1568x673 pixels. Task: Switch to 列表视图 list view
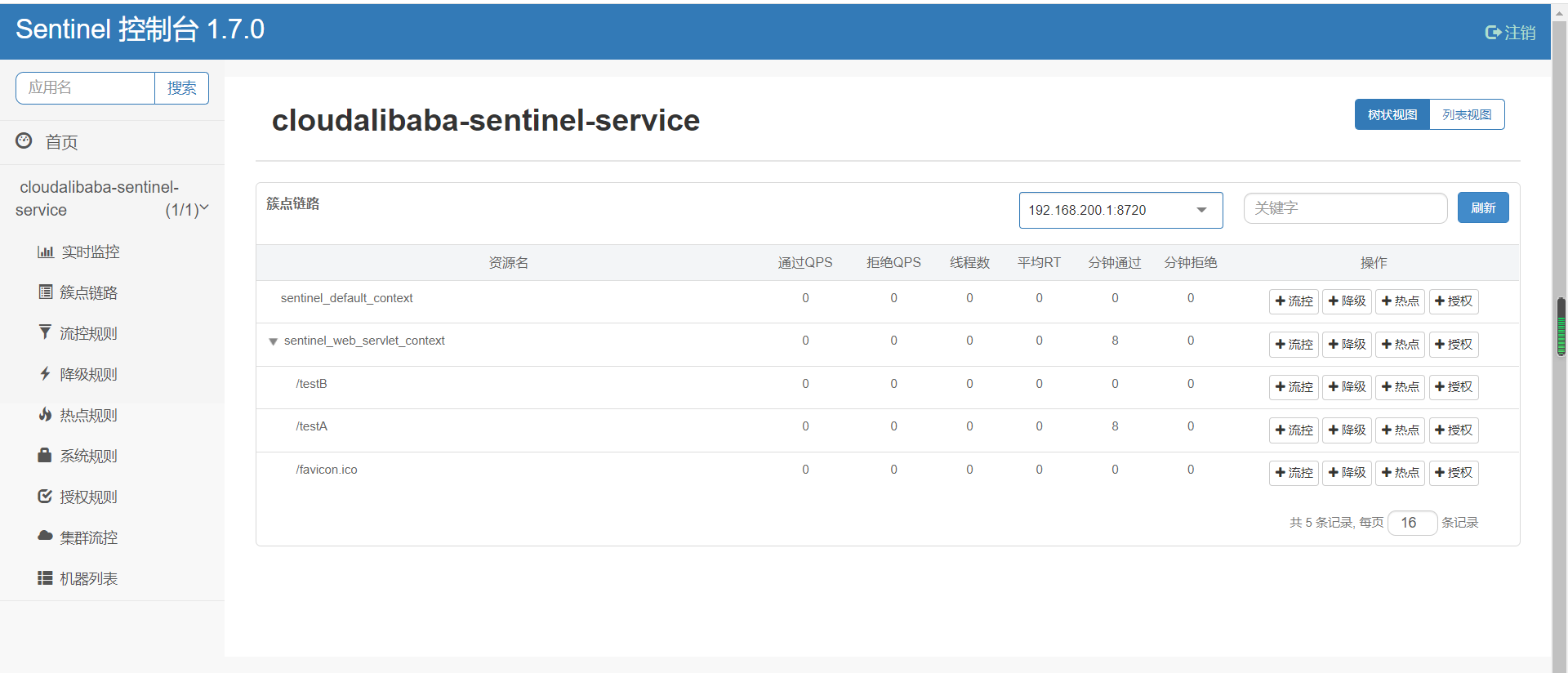[x=1467, y=115]
